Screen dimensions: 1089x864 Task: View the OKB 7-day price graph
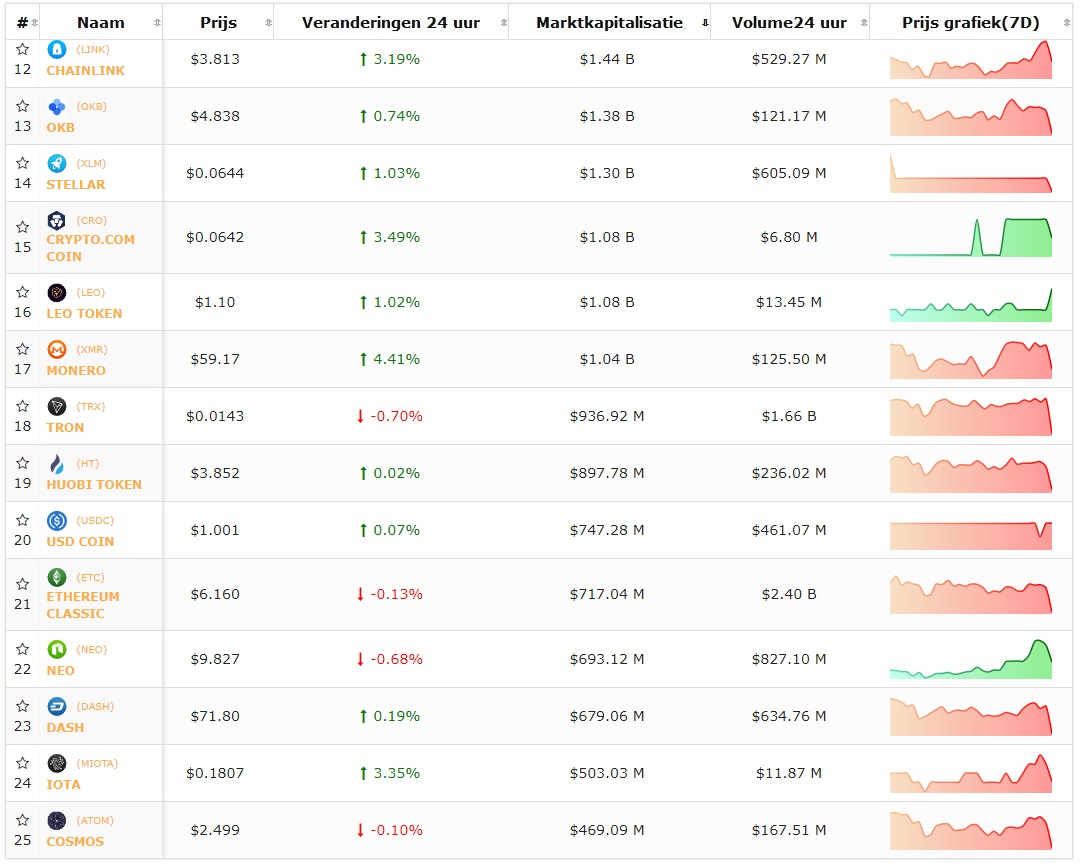tap(970, 116)
